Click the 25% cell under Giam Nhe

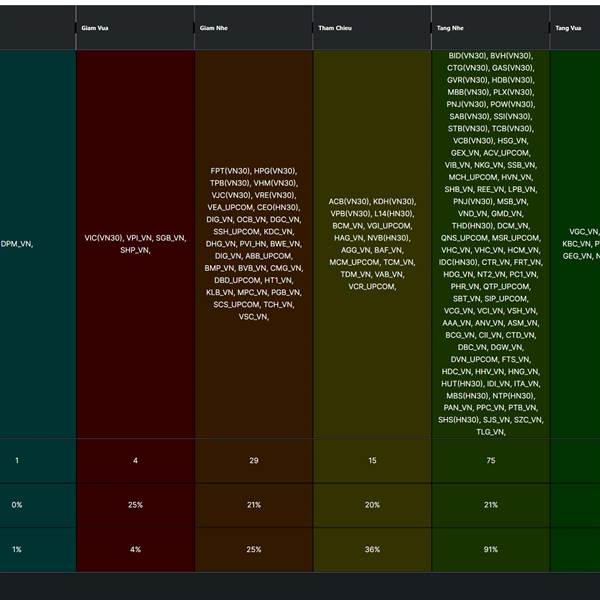[x=254, y=549]
